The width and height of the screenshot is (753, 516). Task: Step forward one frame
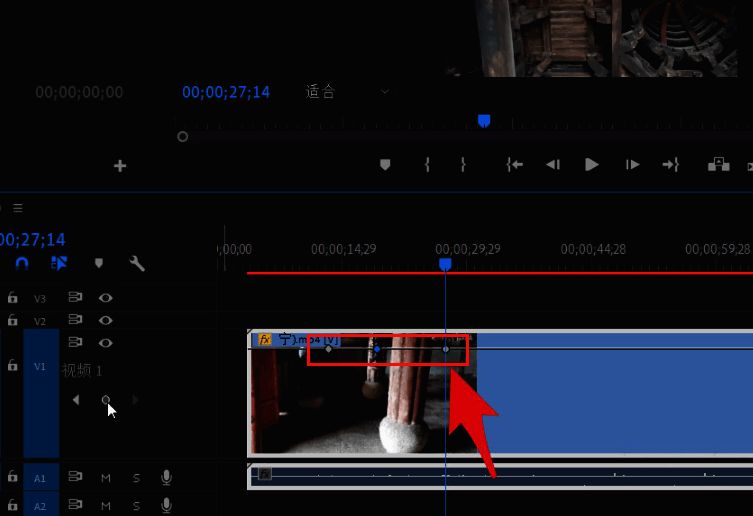[632, 165]
